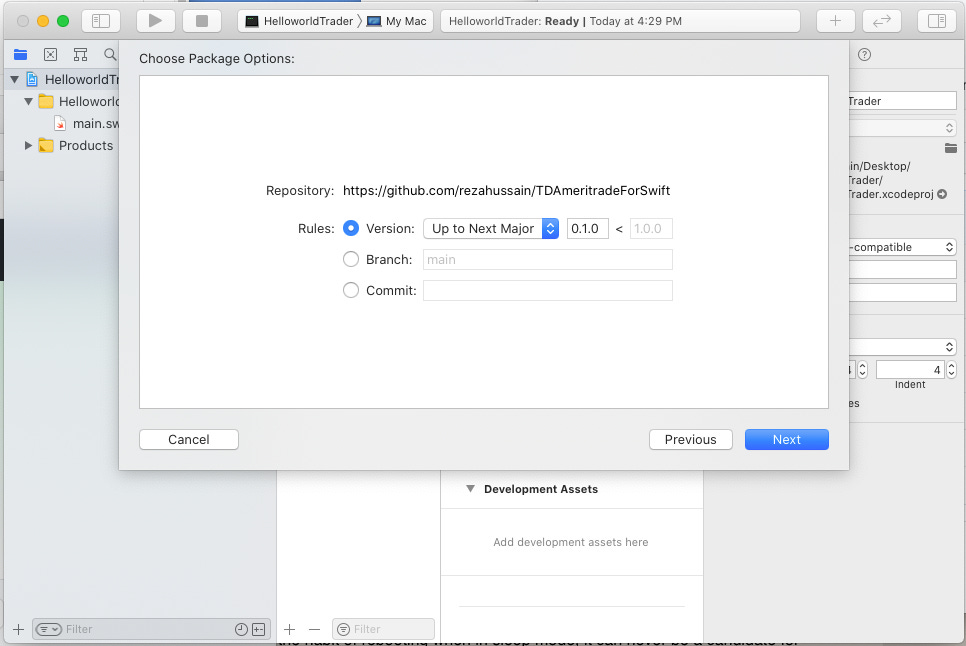Select the Version rule radio button
This screenshot has height=646, width=966.
(351, 228)
